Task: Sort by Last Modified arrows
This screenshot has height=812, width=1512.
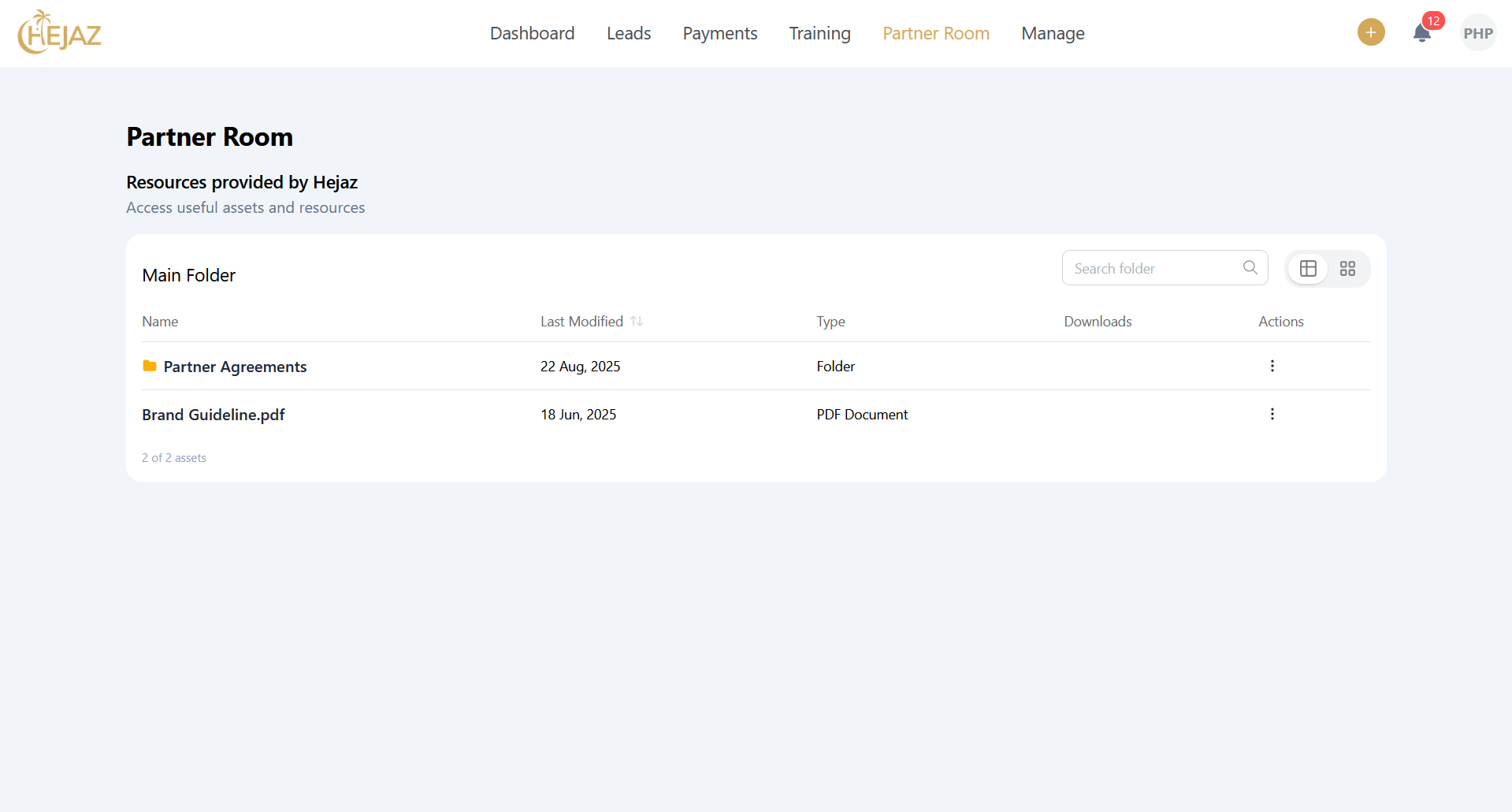Action: point(637,322)
